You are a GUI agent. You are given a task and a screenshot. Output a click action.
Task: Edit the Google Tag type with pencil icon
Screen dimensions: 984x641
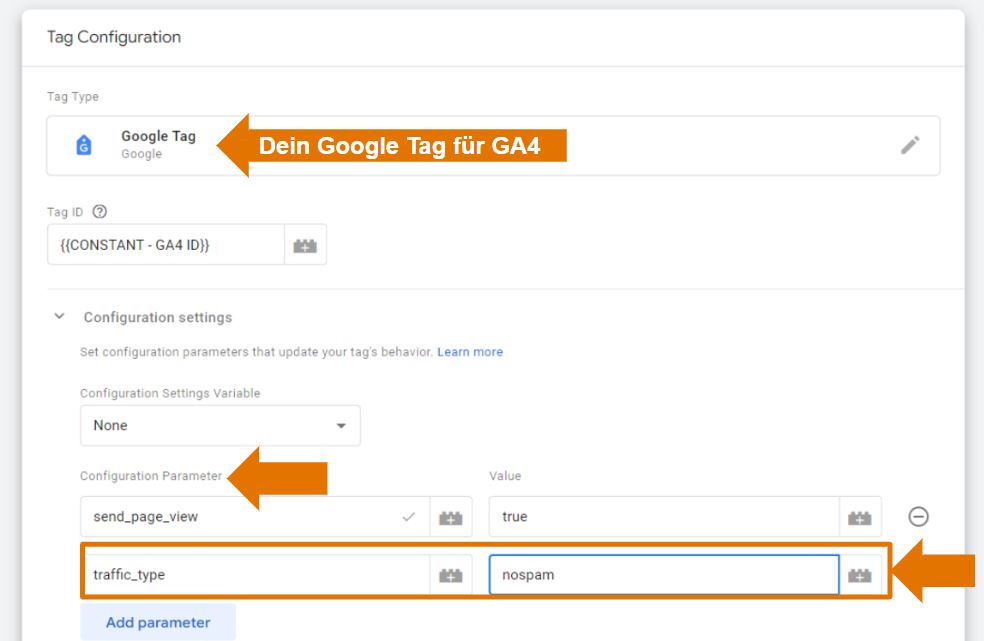(x=911, y=144)
